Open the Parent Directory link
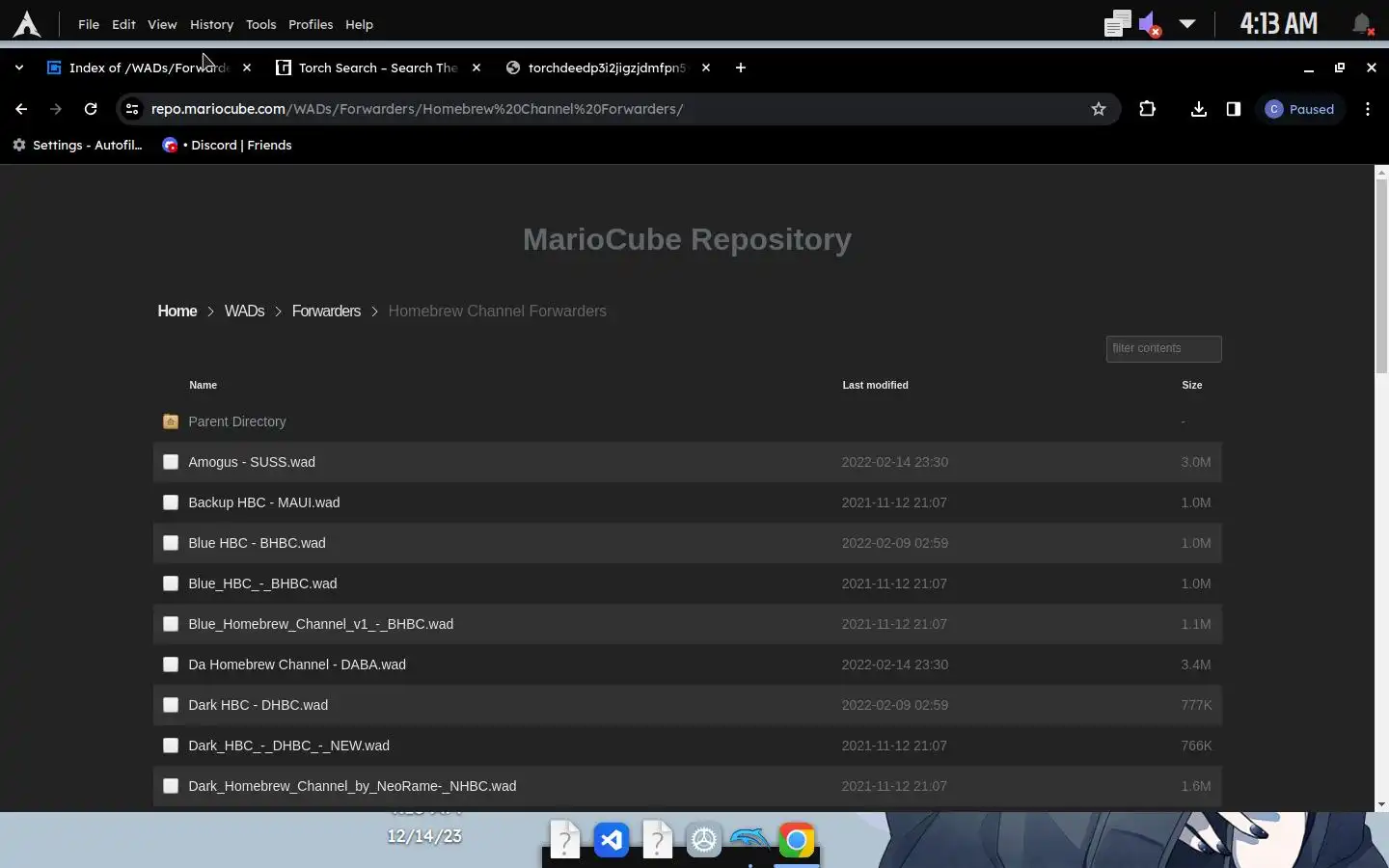The height and width of the screenshot is (868, 1389). 237,421
